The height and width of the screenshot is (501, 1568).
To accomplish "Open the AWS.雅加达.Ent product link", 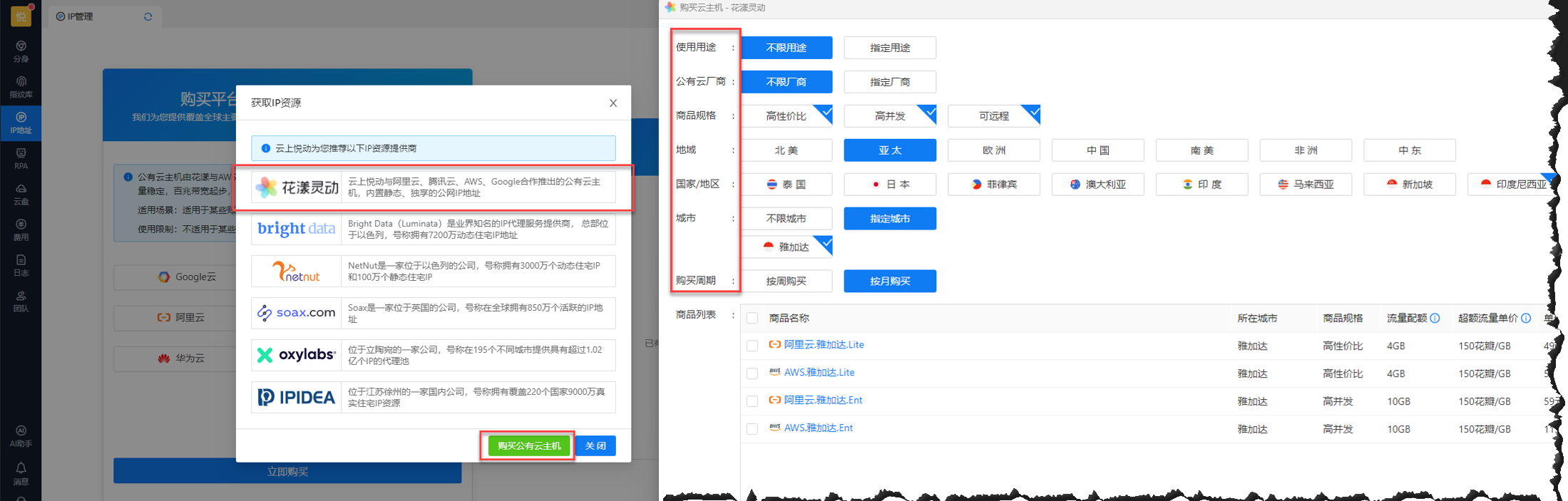I will (819, 428).
